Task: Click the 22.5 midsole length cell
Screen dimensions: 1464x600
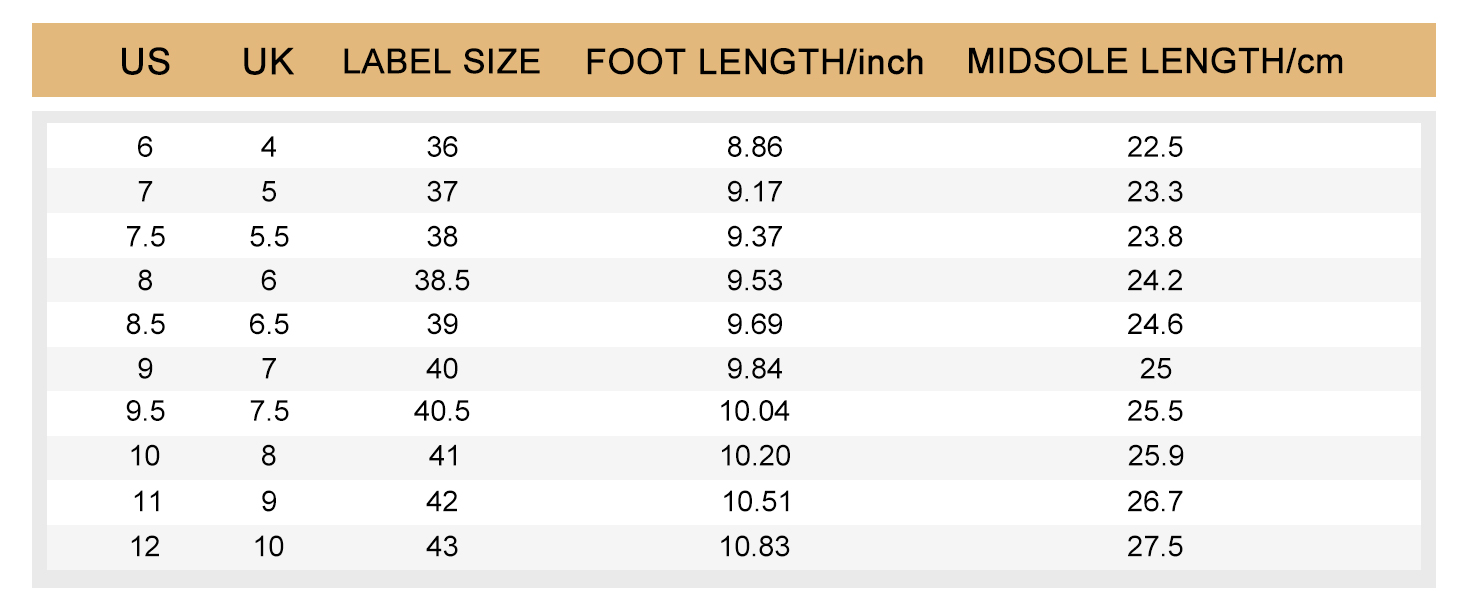Action: point(1155,148)
